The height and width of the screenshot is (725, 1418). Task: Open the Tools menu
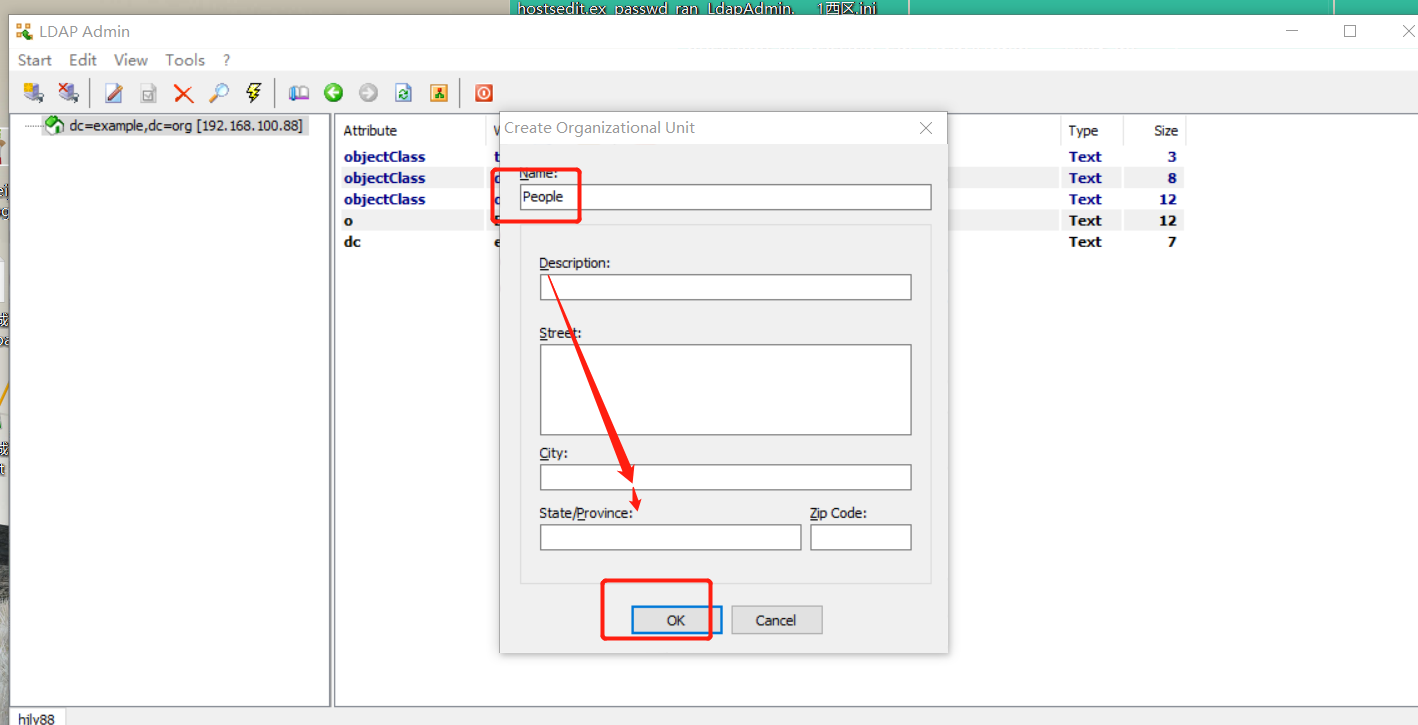pos(185,60)
